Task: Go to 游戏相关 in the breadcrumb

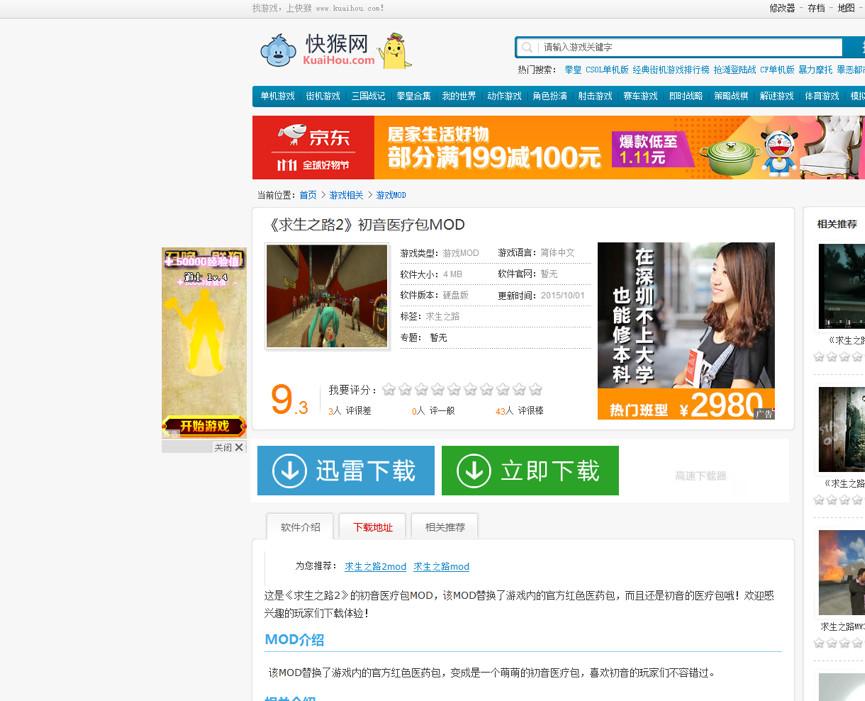Action: point(346,195)
